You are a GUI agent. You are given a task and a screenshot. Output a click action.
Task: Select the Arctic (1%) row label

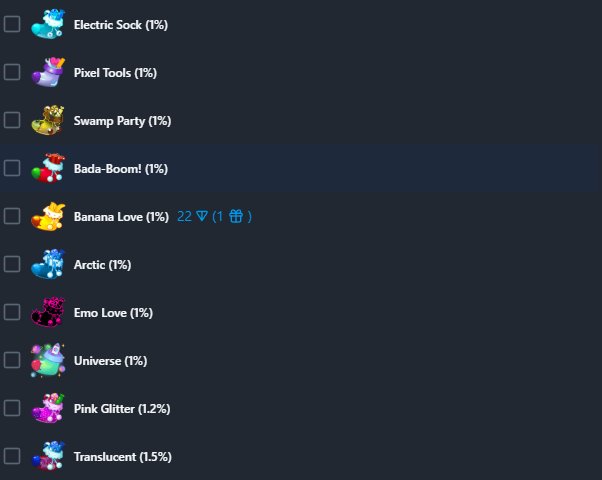(103, 265)
